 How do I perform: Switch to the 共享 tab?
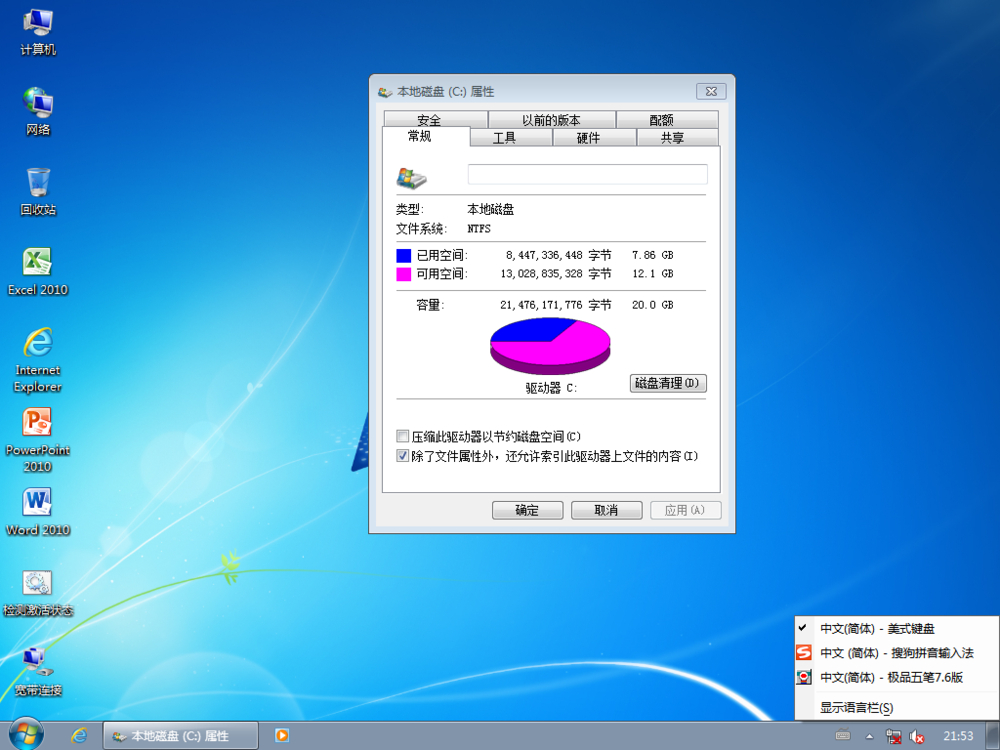click(x=677, y=137)
